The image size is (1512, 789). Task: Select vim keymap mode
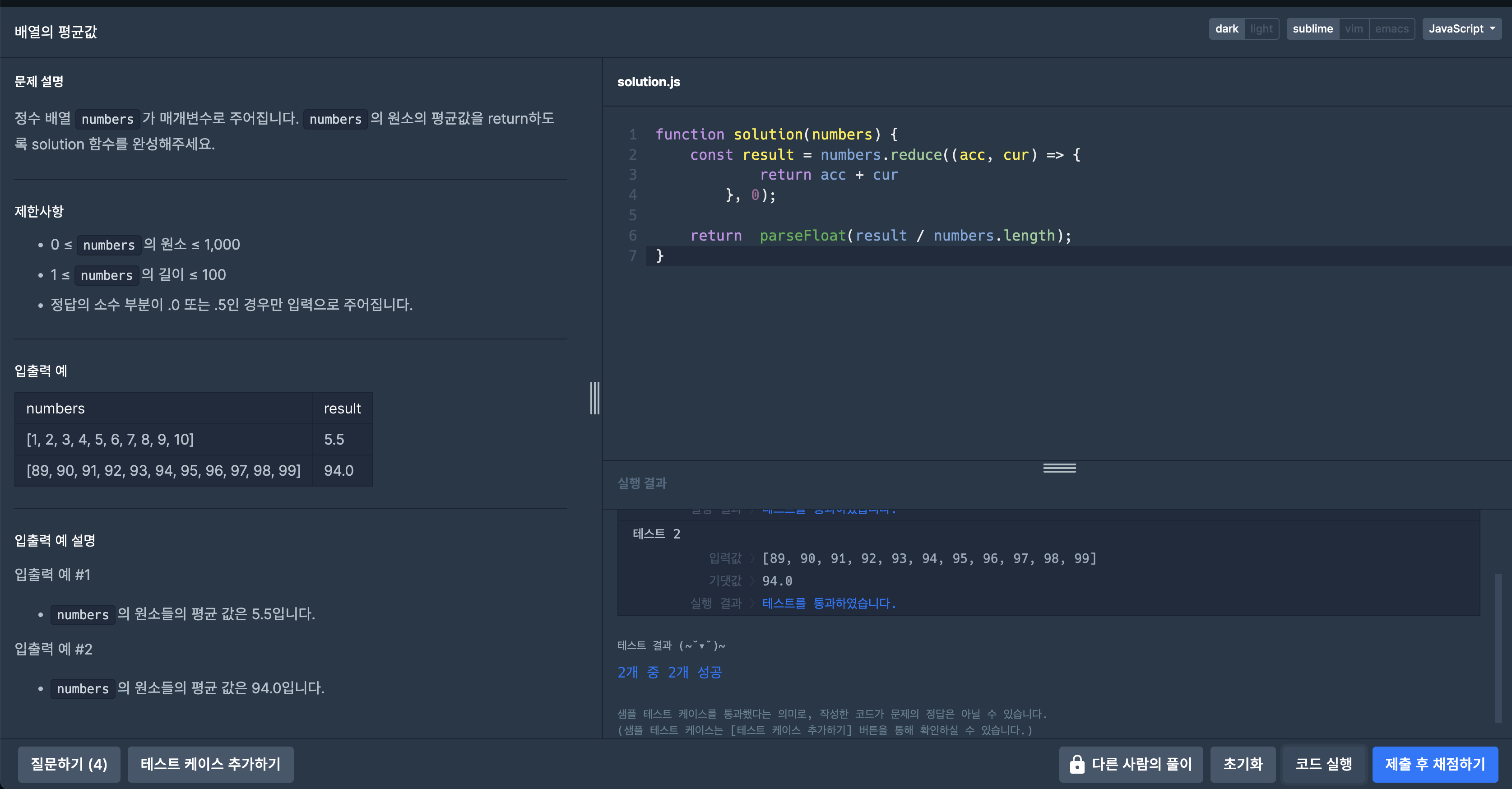click(x=1354, y=29)
